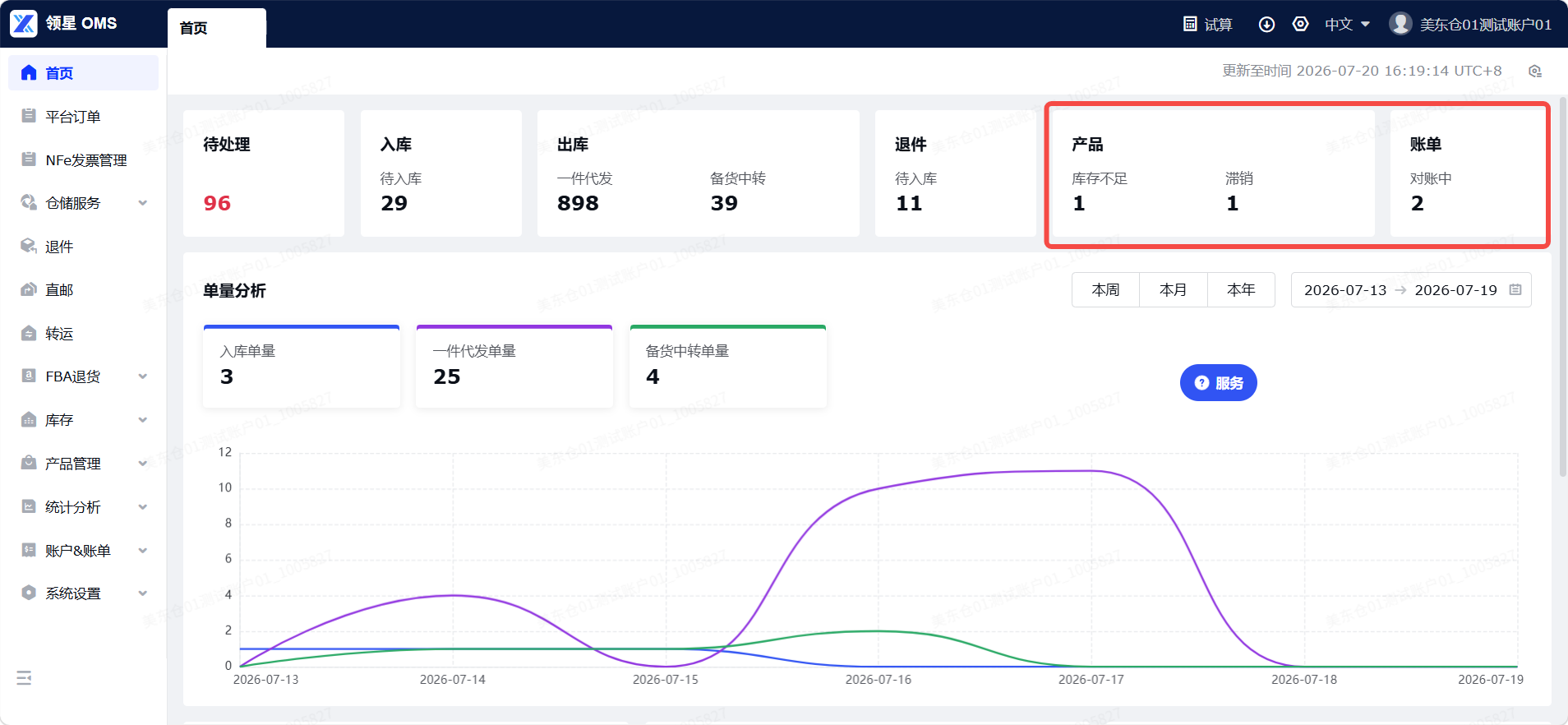Click the 单量分析 section heading
The width and height of the screenshot is (1568, 725).
coord(234,290)
